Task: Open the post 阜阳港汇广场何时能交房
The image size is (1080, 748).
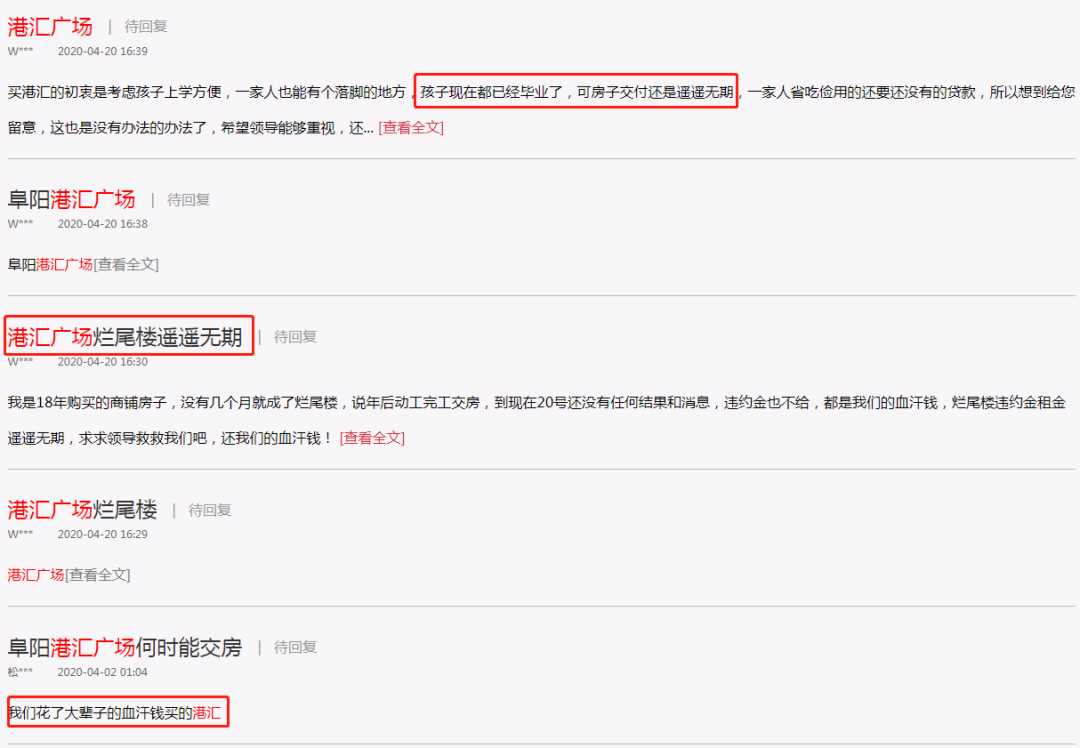Action: click(125, 647)
